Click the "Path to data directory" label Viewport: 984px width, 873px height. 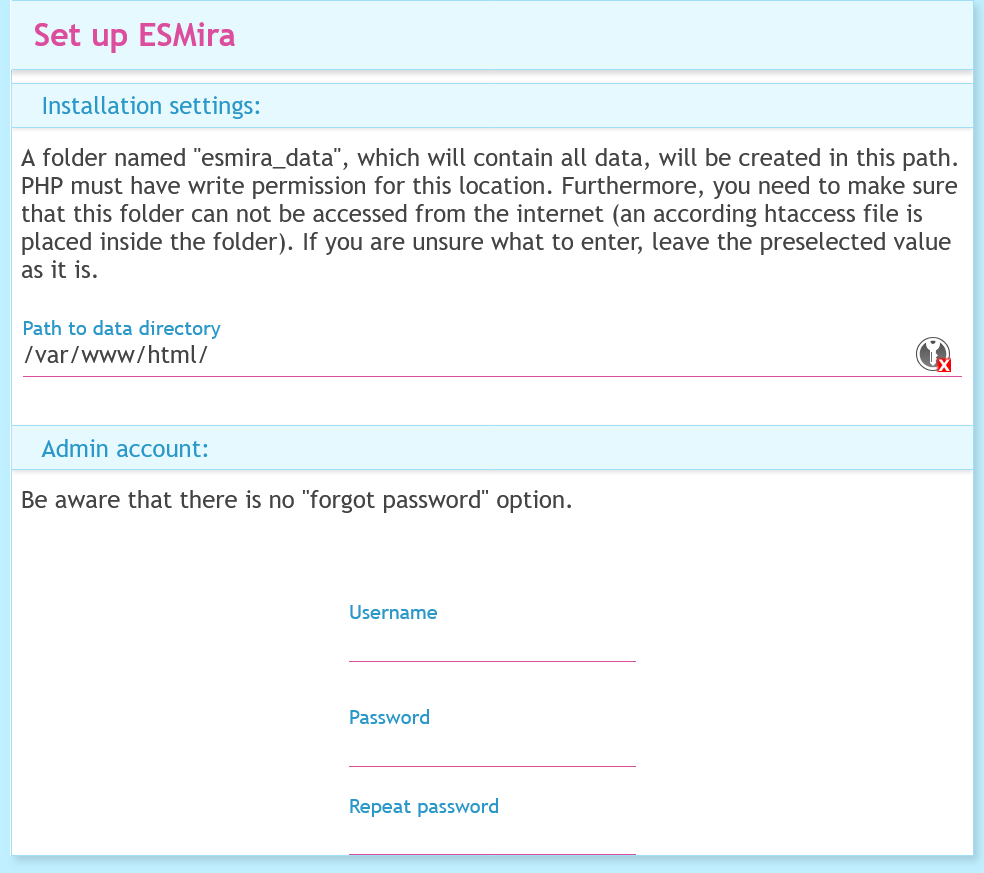[x=121, y=328]
